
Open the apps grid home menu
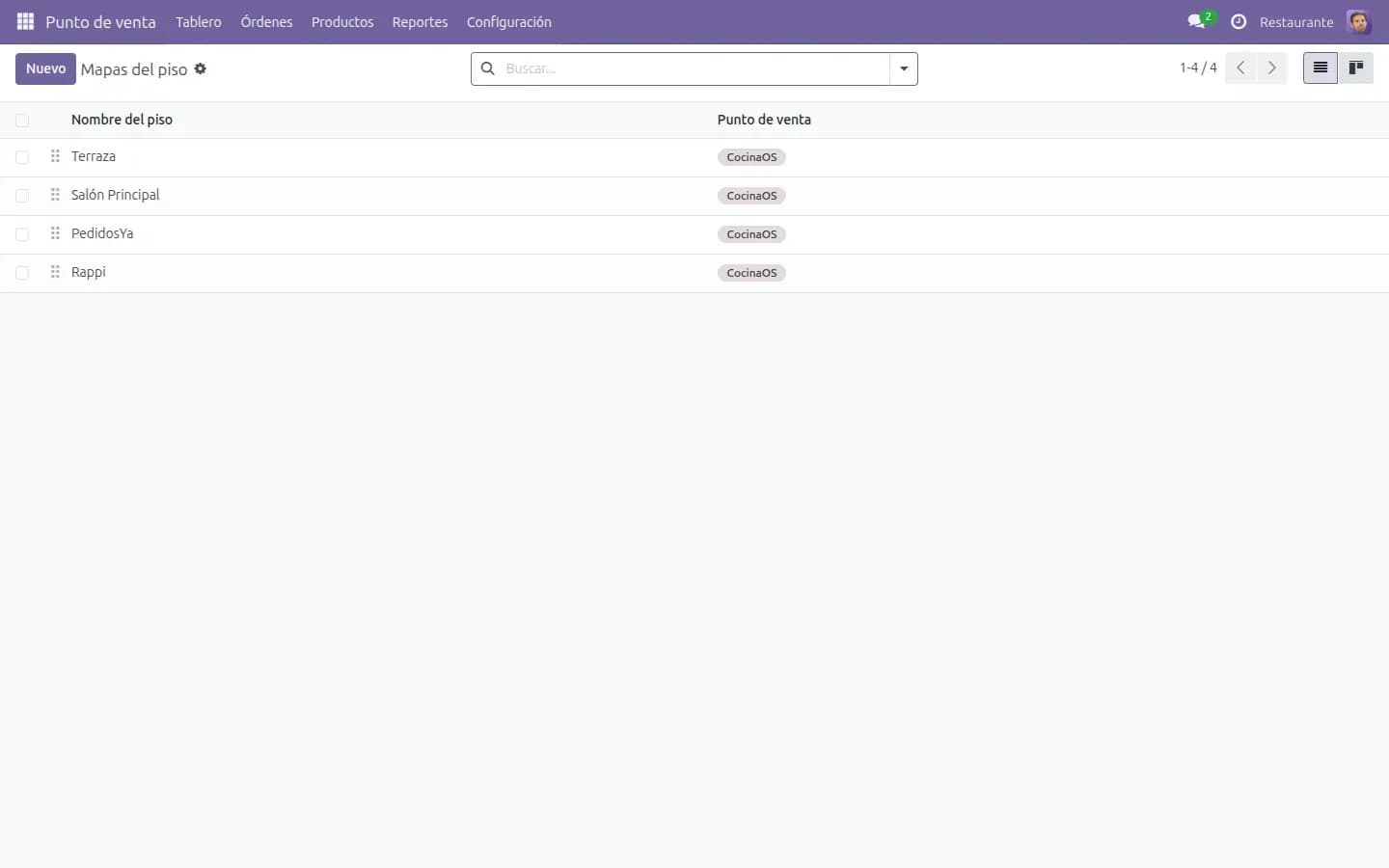25,21
